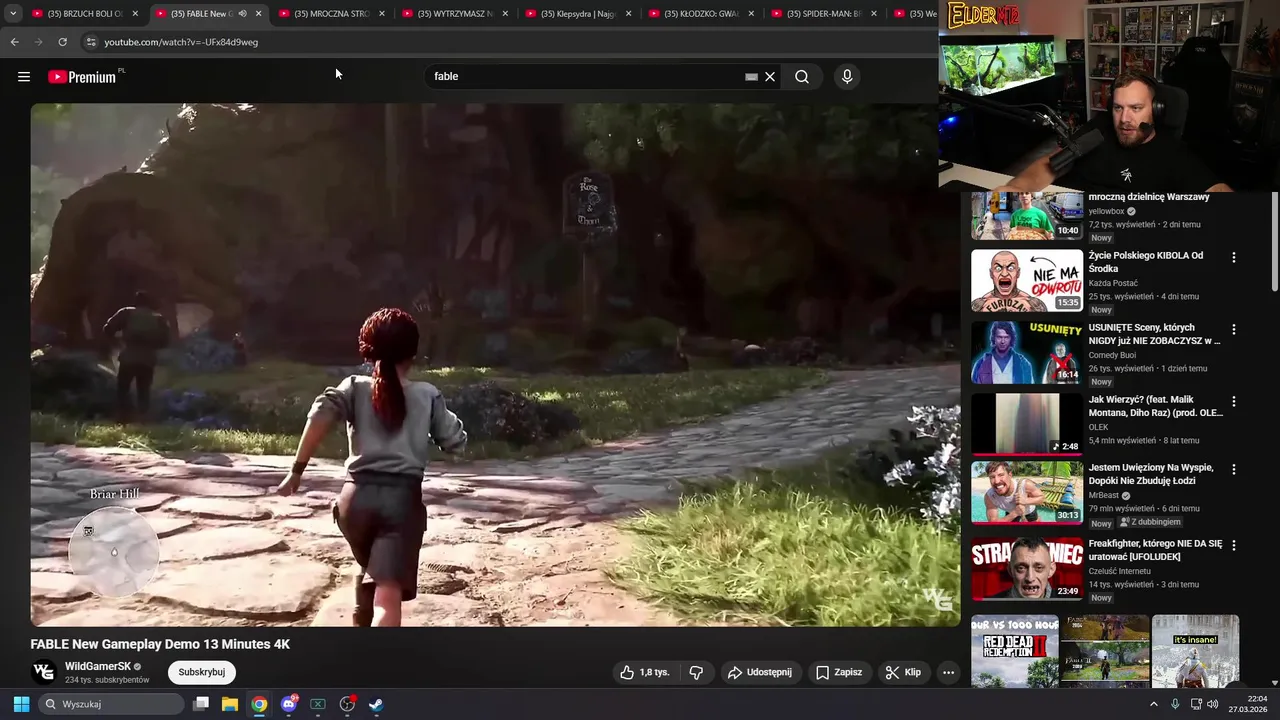Open the MrBeast island video thumbnail

(1027, 492)
